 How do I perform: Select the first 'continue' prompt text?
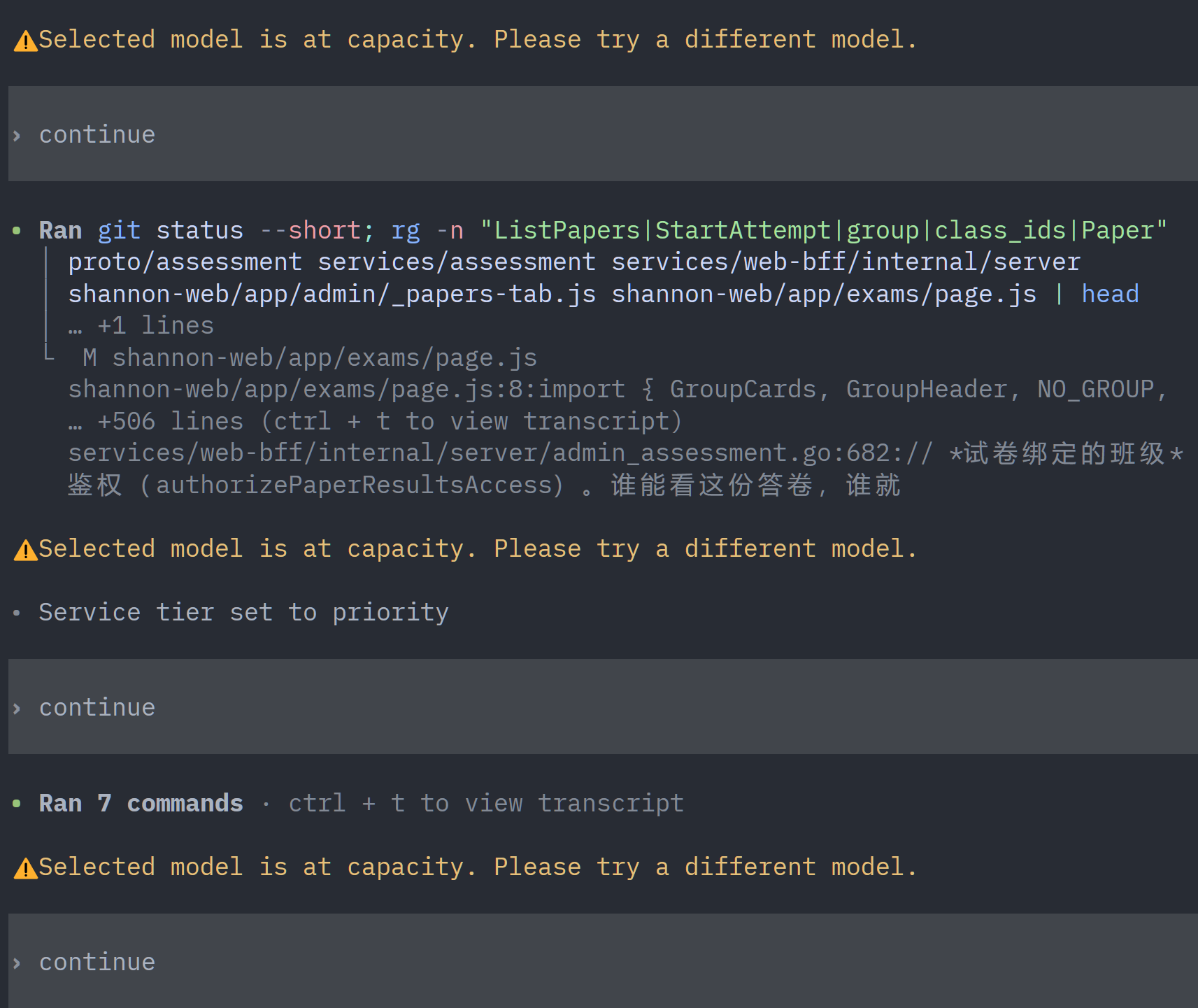(x=97, y=134)
